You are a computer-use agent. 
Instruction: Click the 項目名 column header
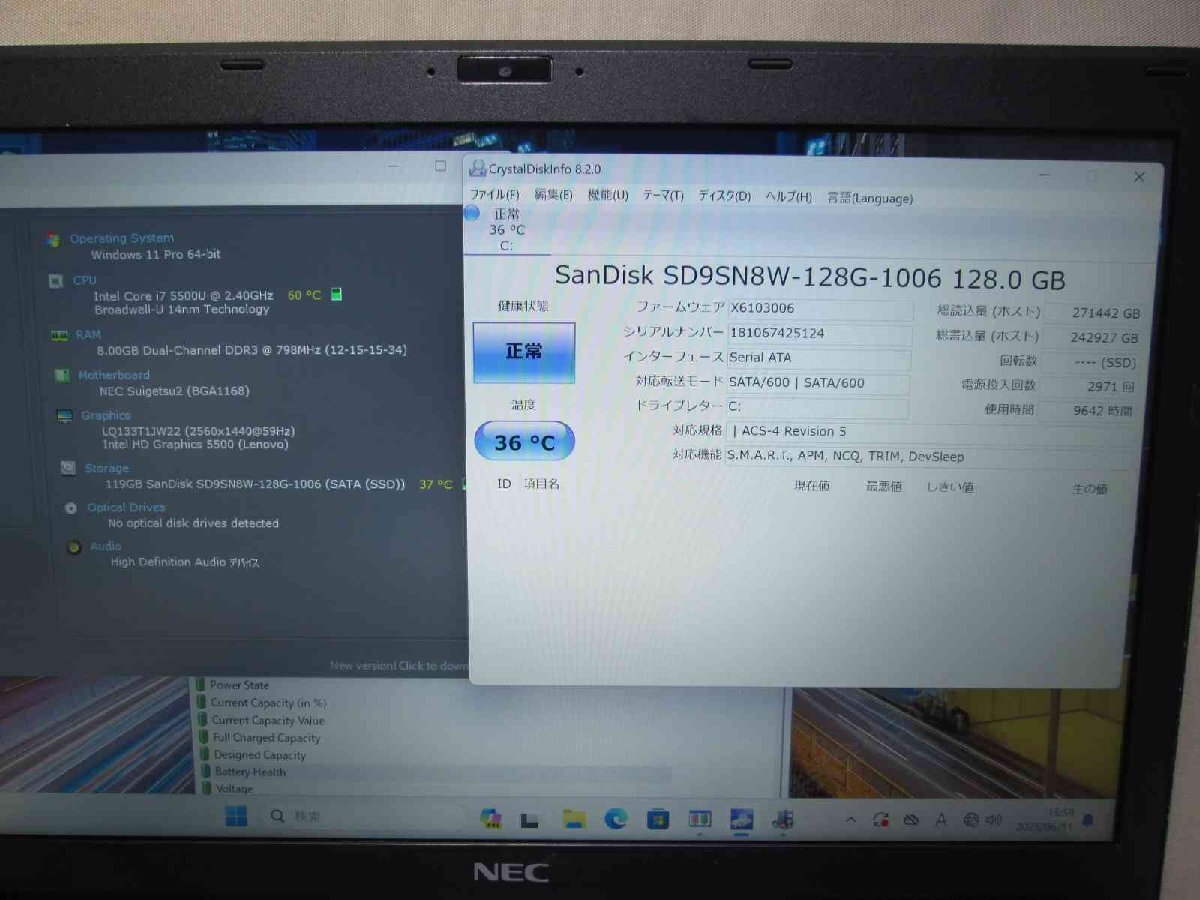point(542,484)
